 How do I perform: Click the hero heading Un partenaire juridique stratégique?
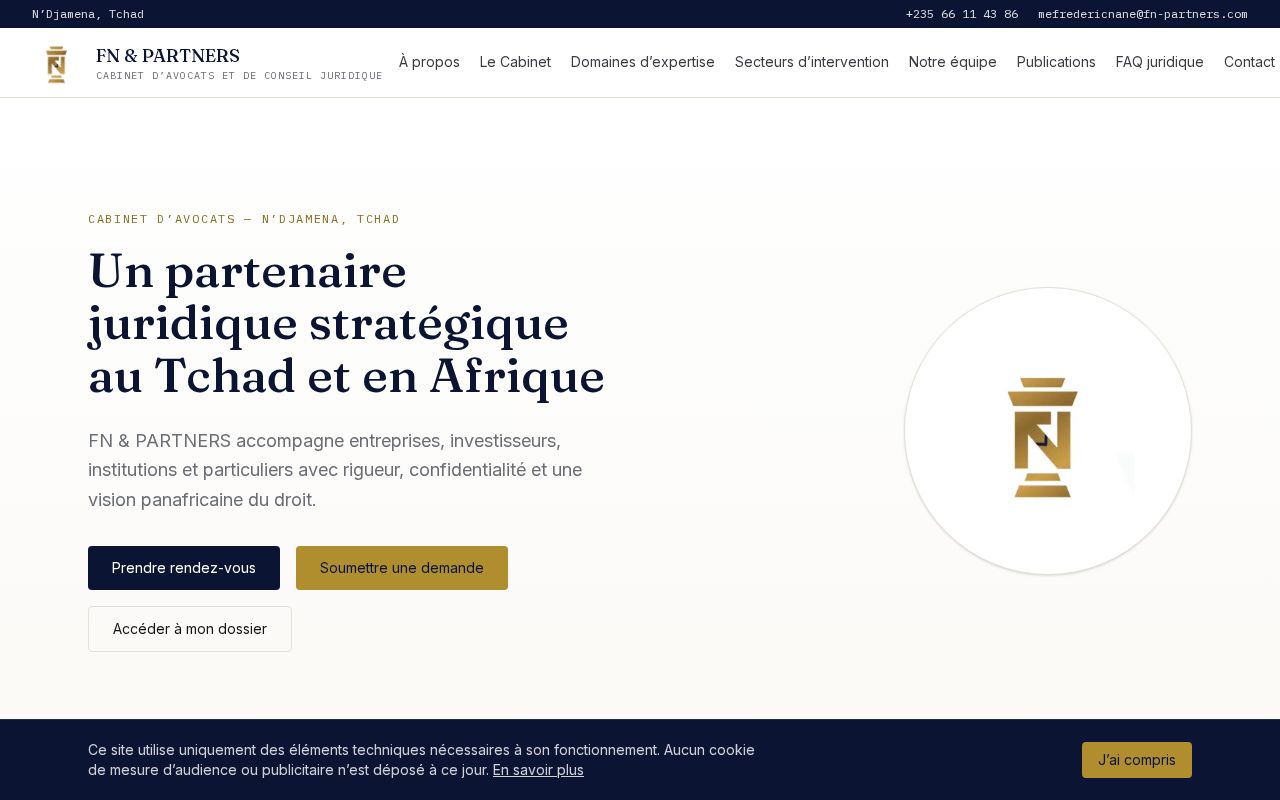coord(347,324)
